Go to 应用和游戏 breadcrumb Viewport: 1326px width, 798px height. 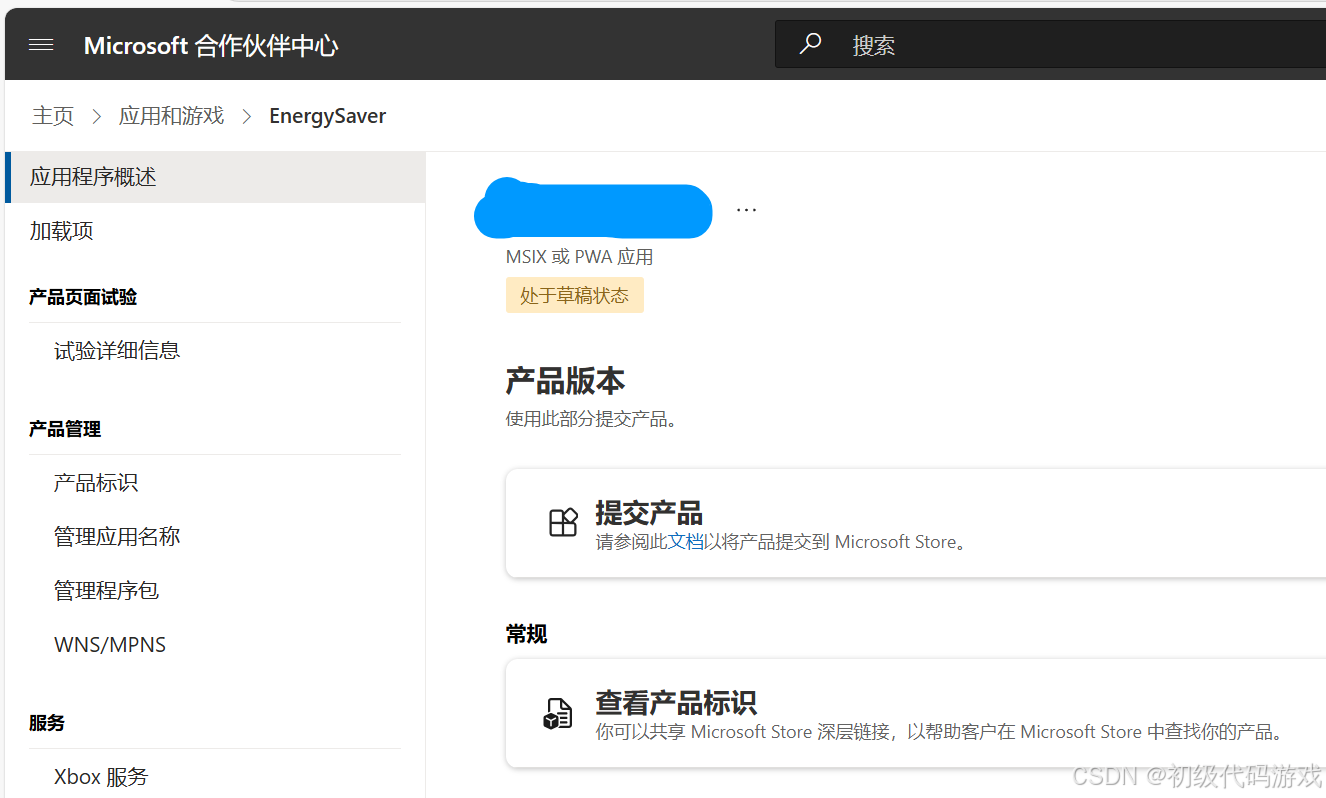coord(171,116)
